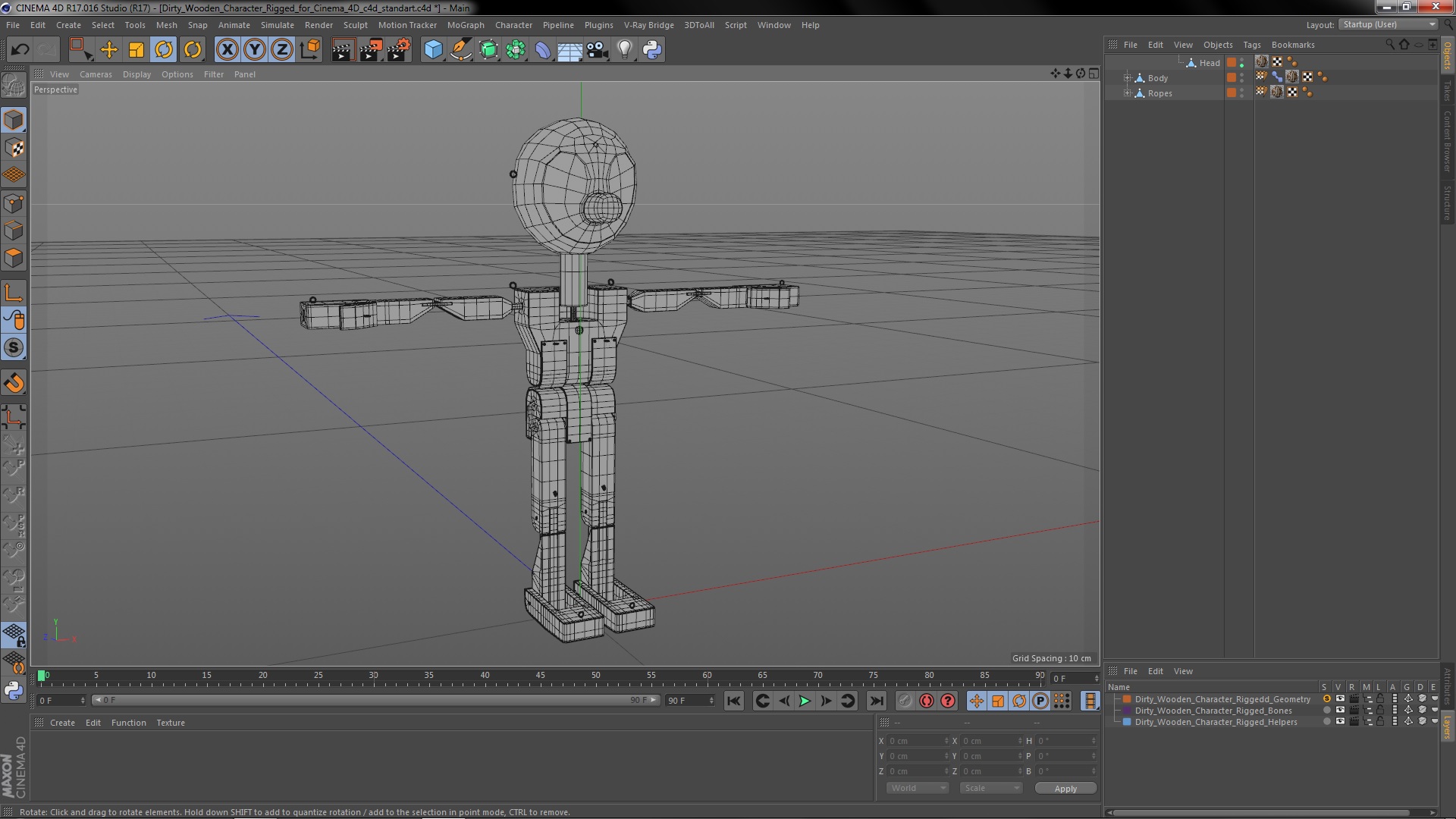Add a floor environment object

click(570, 50)
